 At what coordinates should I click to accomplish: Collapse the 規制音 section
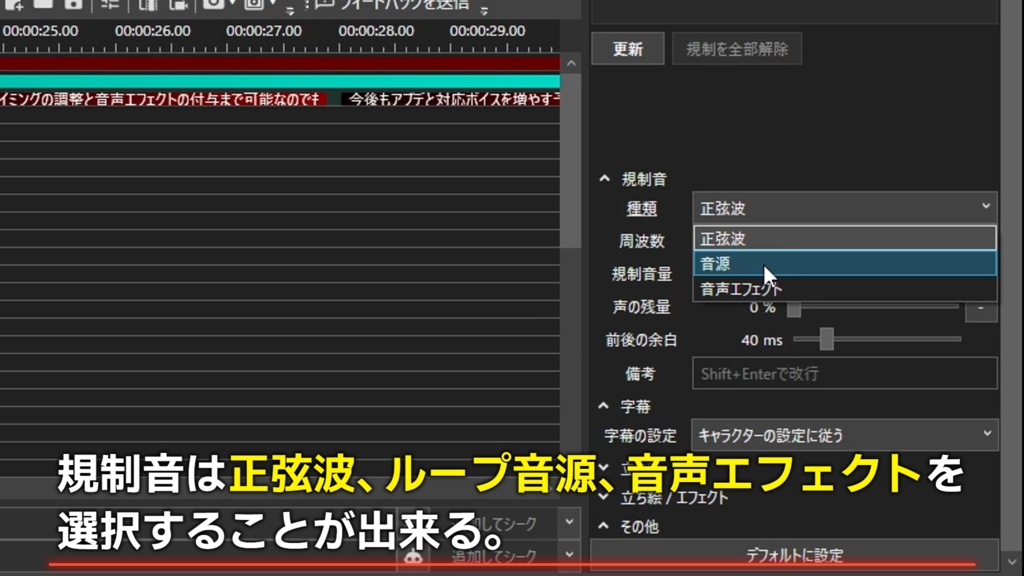(605, 178)
